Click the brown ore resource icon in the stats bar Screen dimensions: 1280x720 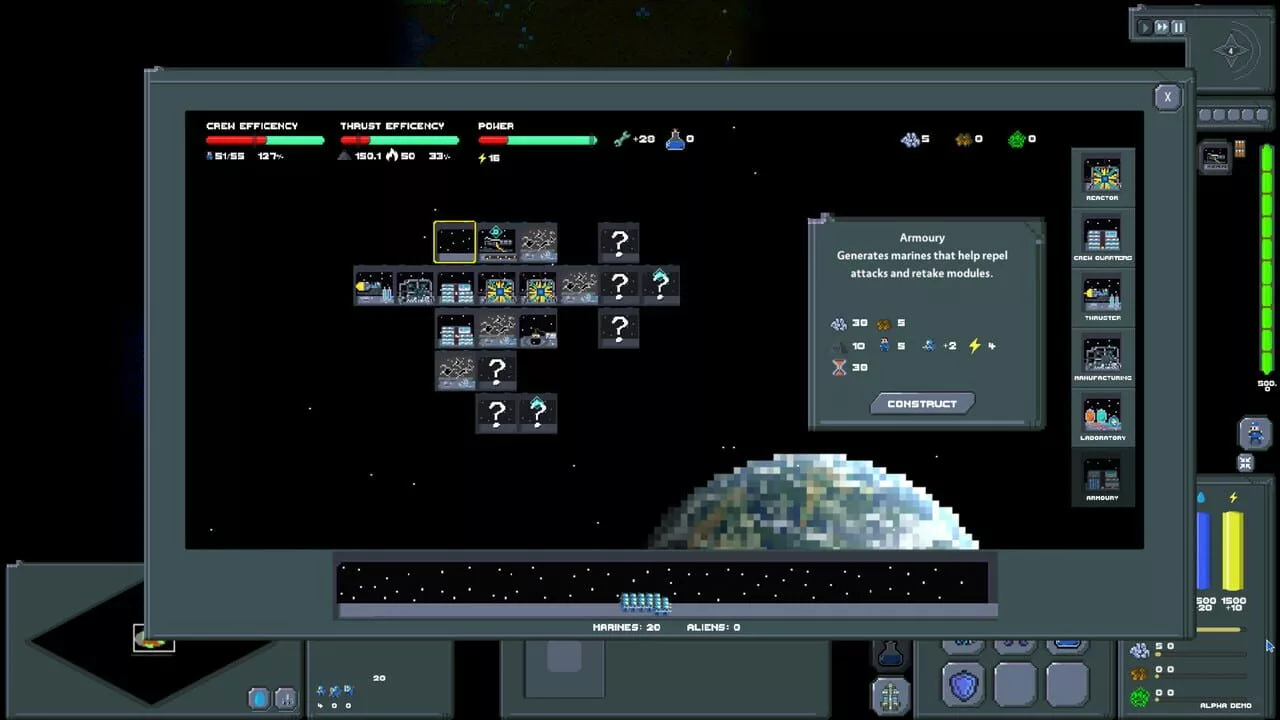pos(963,140)
